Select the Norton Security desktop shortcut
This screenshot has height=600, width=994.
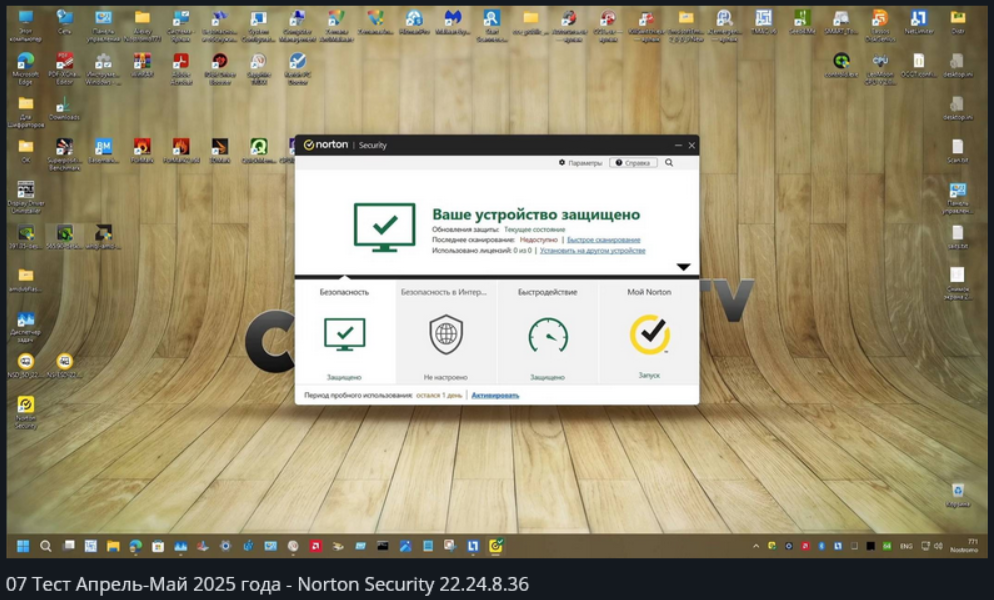pyautogui.click(x=25, y=412)
